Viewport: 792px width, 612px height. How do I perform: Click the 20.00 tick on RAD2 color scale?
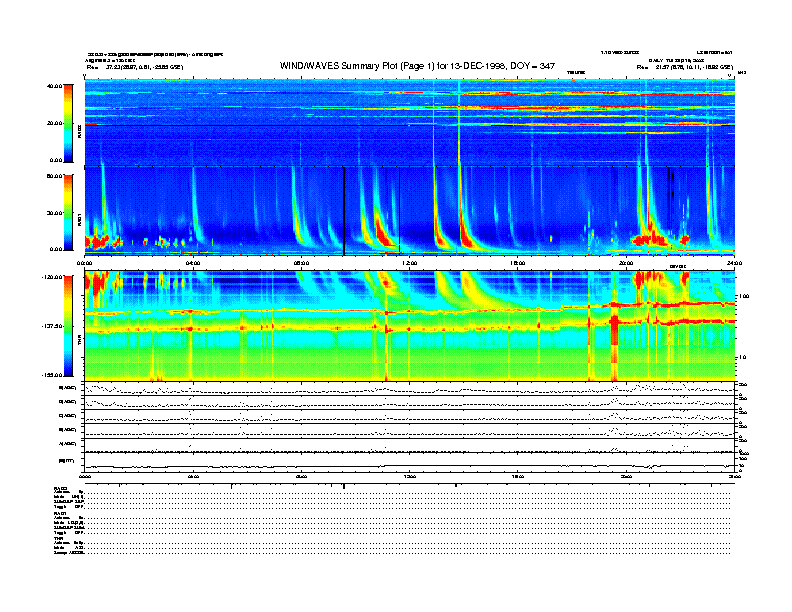point(54,123)
